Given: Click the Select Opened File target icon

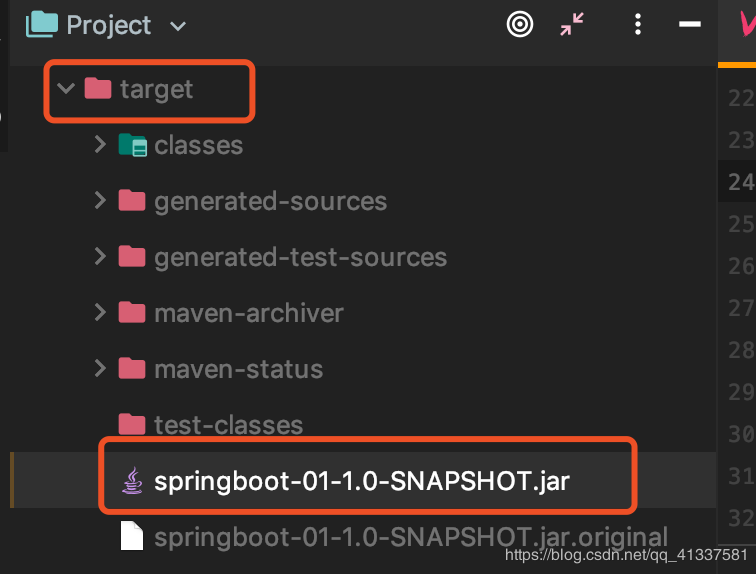Looking at the screenshot, I should tap(520, 25).
